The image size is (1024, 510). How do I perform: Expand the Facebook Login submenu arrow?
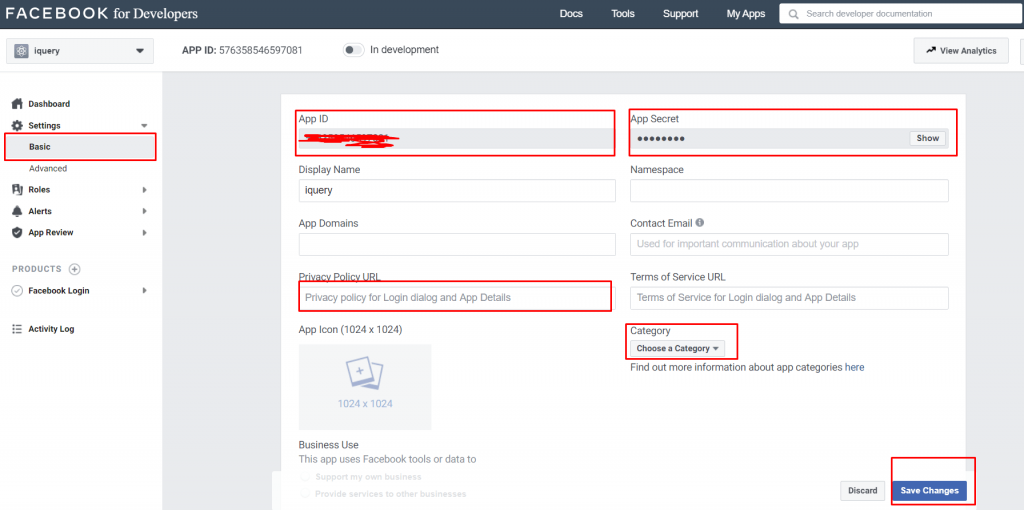[x=144, y=291]
